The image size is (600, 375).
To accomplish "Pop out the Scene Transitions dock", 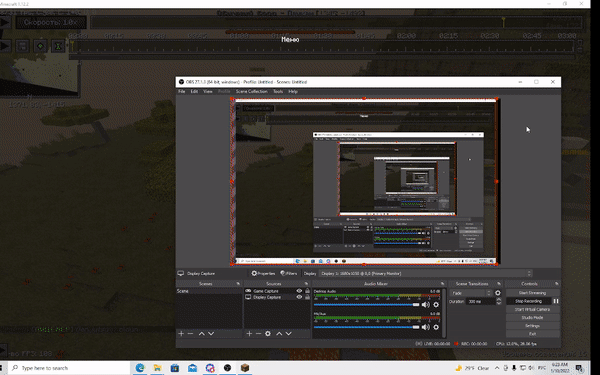I will pos(499,284).
